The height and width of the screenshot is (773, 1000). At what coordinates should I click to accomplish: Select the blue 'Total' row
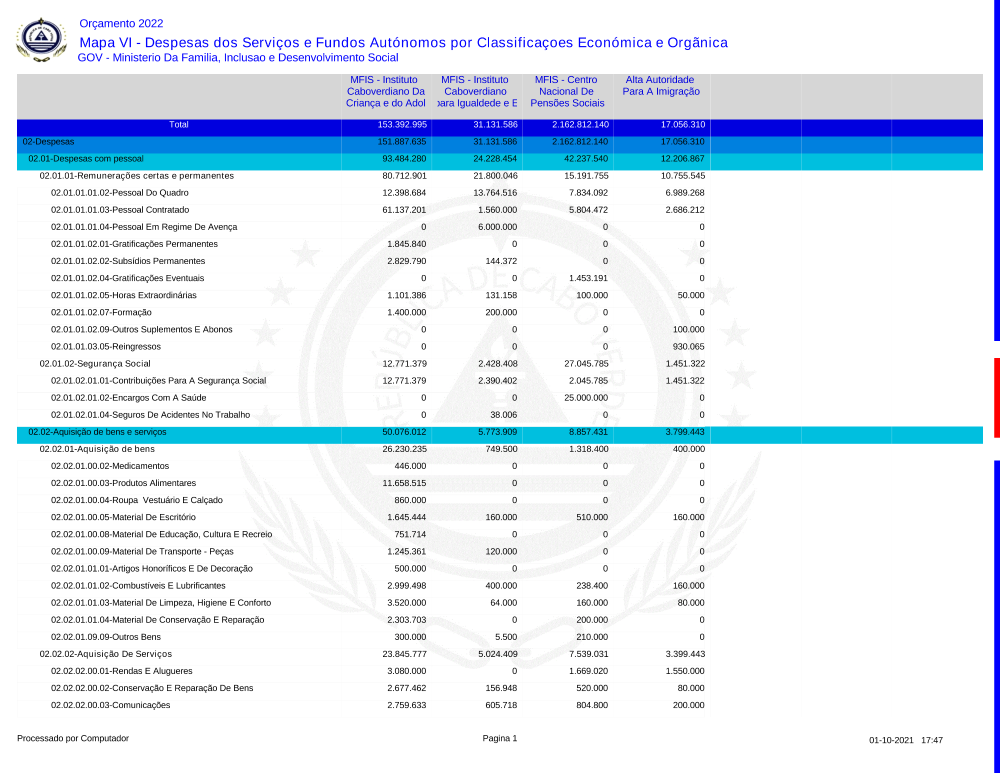[x=178, y=125]
